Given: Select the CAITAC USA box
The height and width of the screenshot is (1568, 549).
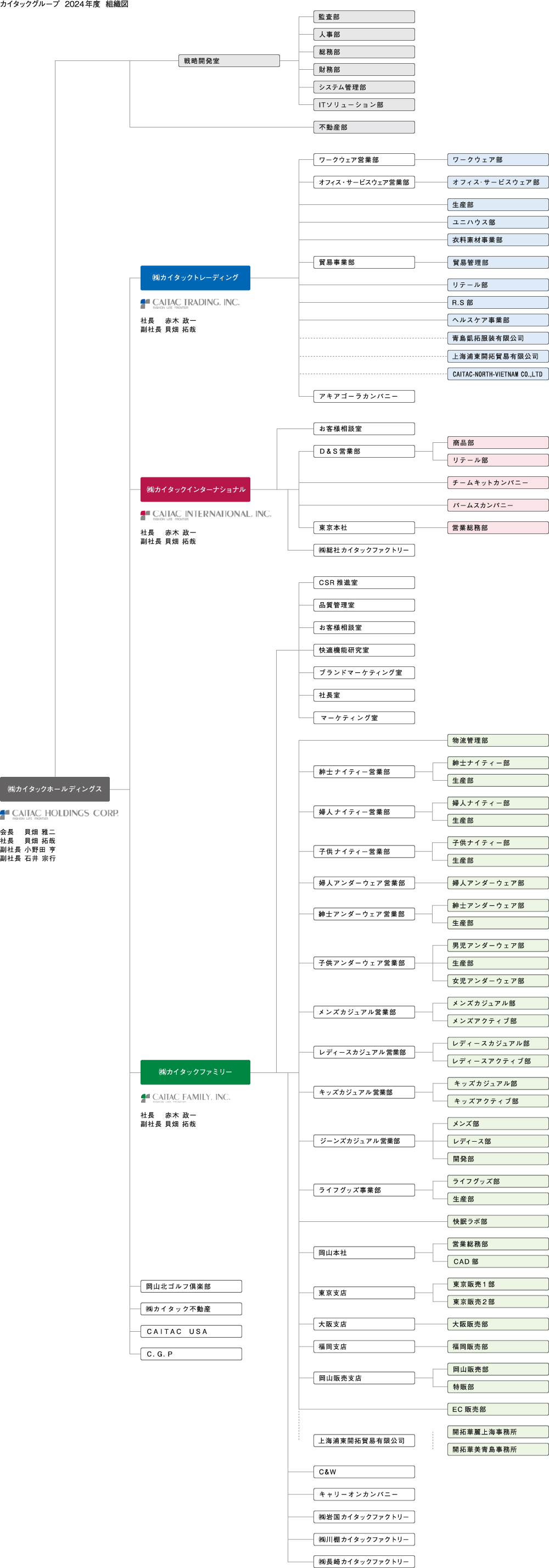Looking at the screenshot, I should point(191,1331).
